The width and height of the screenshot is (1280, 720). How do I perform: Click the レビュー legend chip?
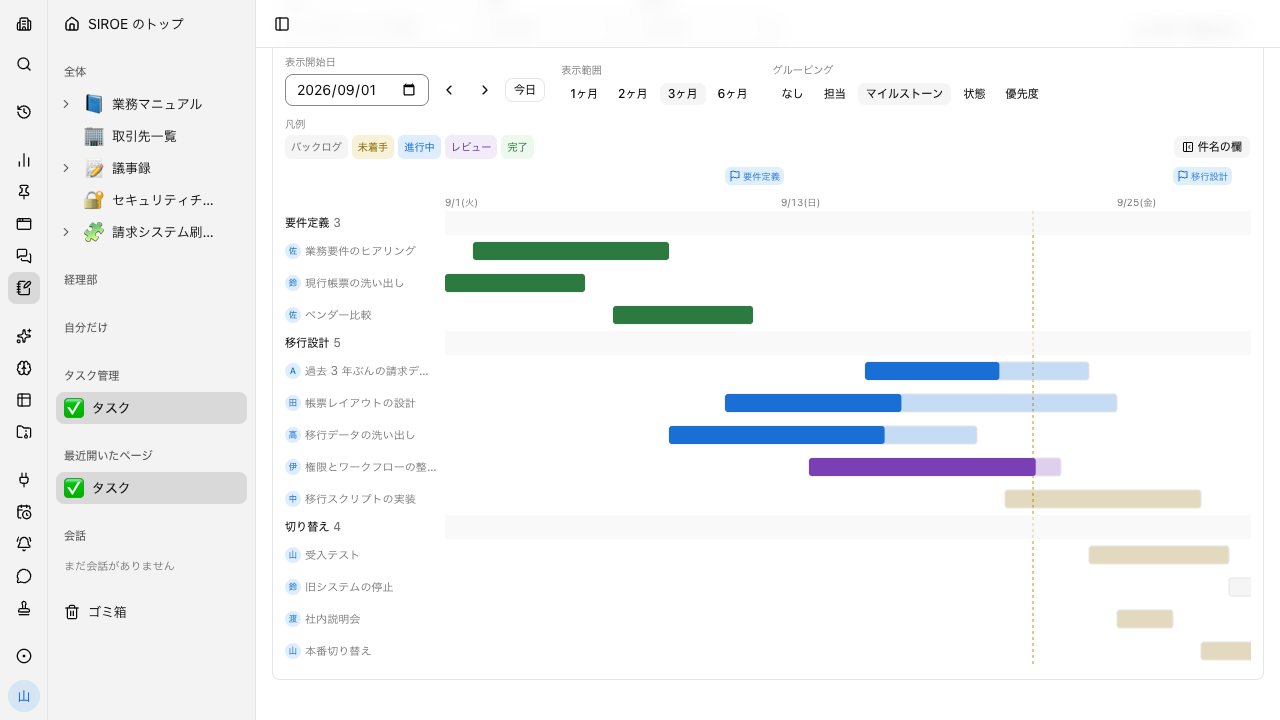[x=471, y=147]
